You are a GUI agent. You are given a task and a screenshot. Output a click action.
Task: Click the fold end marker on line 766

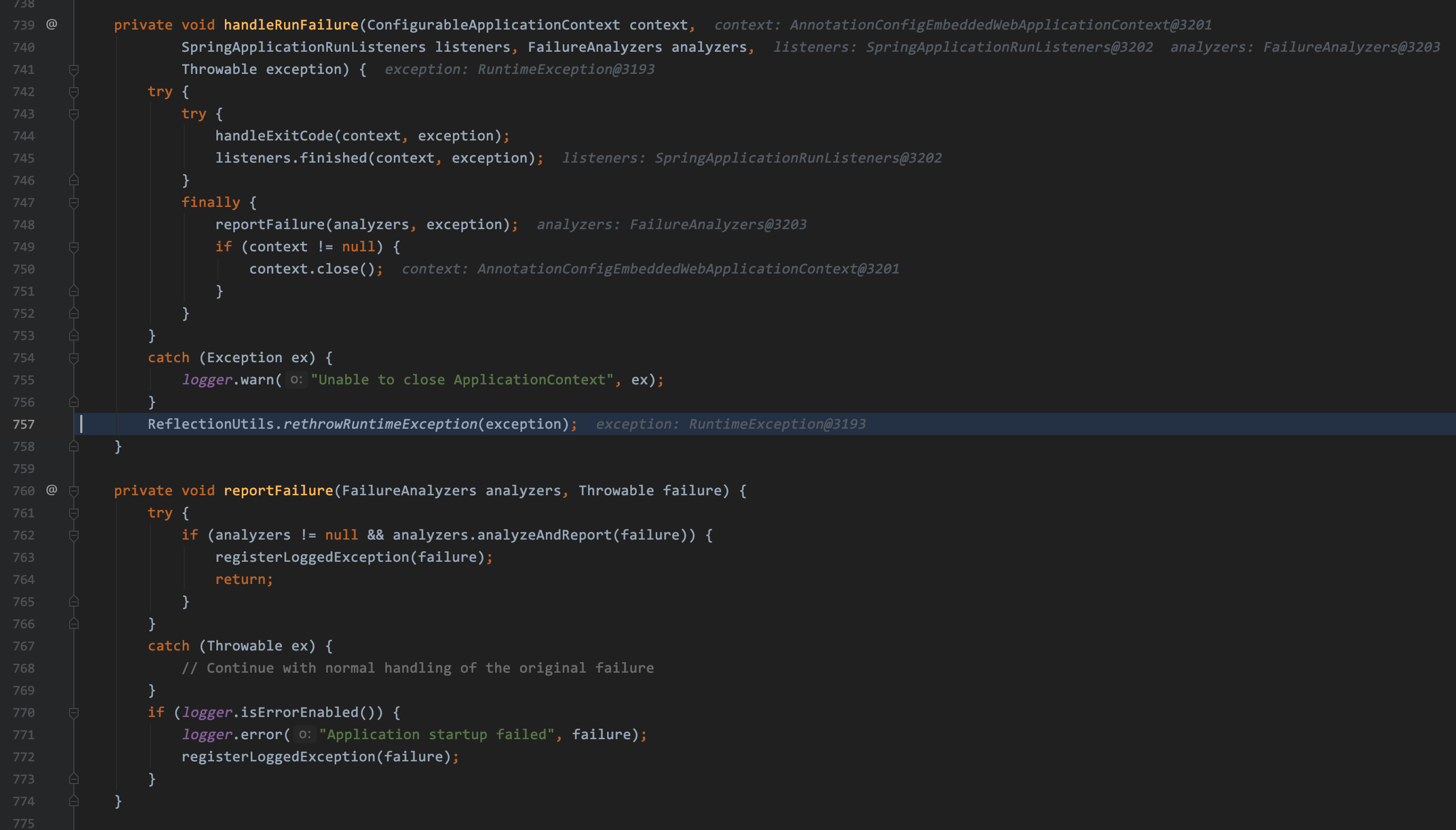(73, 624)
